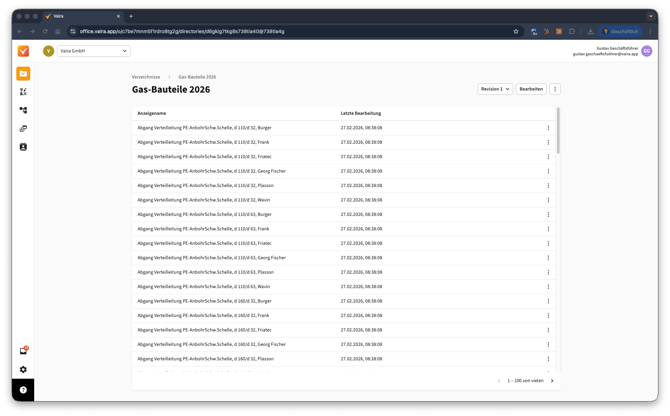Open the directories folder icon in sidebar
Viewport: 670px width, 416px height.
coord(23,73)
